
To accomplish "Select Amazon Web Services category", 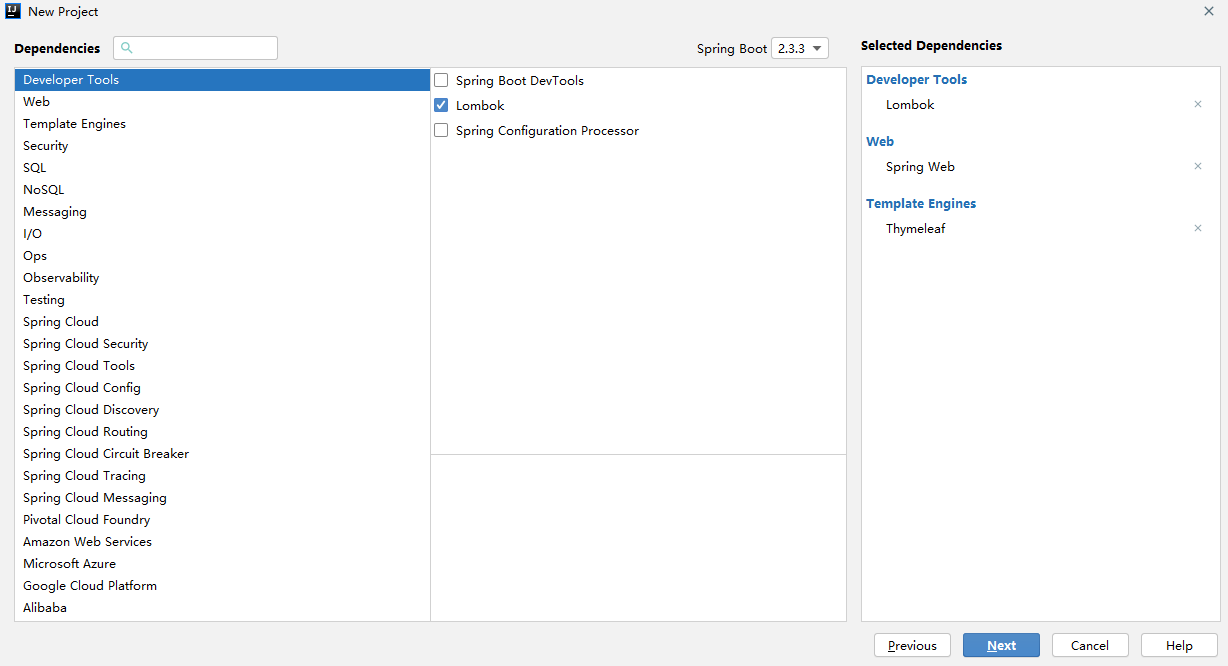I will (222, 542).
